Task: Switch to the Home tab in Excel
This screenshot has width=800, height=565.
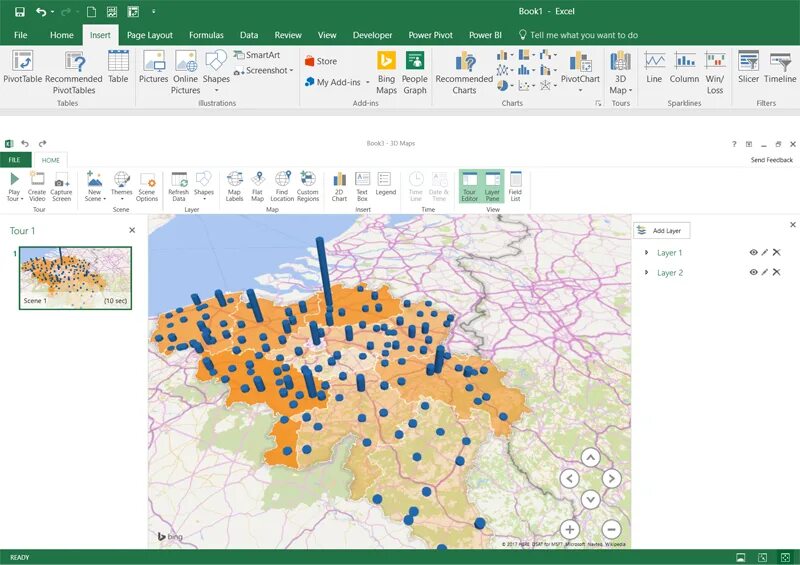Action: (62, 35)
